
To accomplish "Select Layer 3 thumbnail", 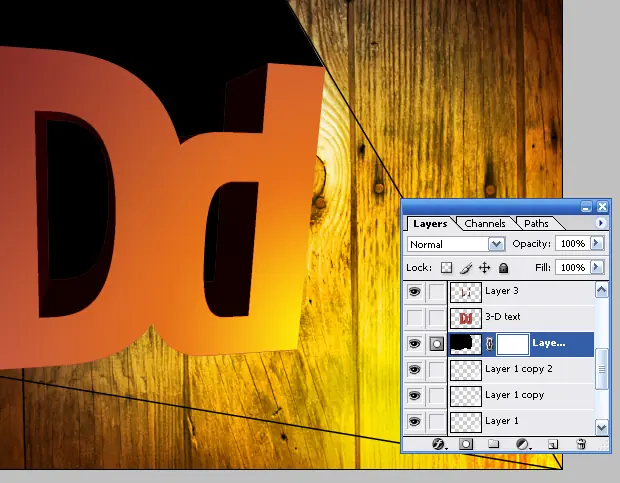I will (x=466, y=292).
